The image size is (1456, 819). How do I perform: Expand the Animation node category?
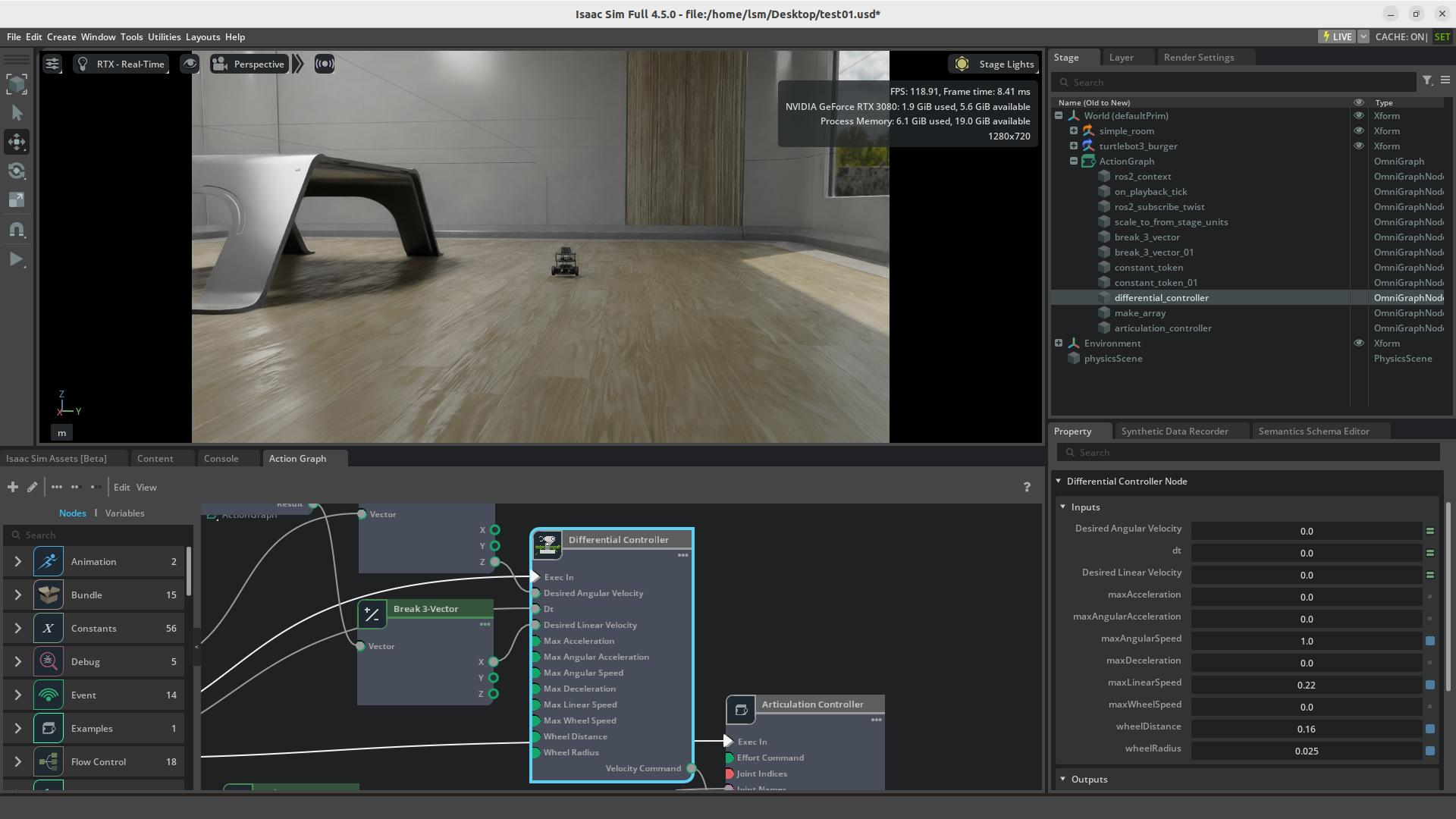coord(17,562)
